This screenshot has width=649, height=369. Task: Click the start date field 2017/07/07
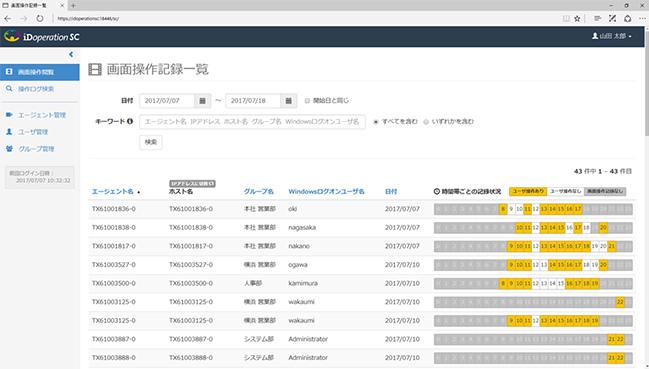click(x=167, y=101)
